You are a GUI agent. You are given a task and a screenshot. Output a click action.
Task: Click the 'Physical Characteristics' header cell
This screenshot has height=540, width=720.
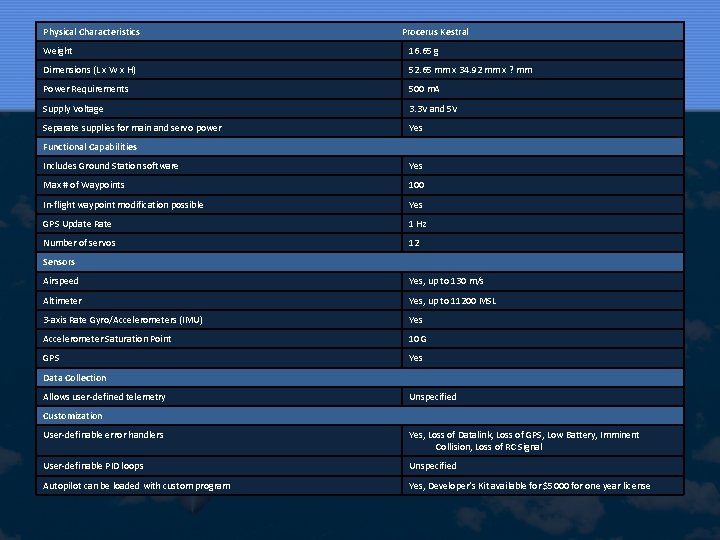tap(91, 32)
